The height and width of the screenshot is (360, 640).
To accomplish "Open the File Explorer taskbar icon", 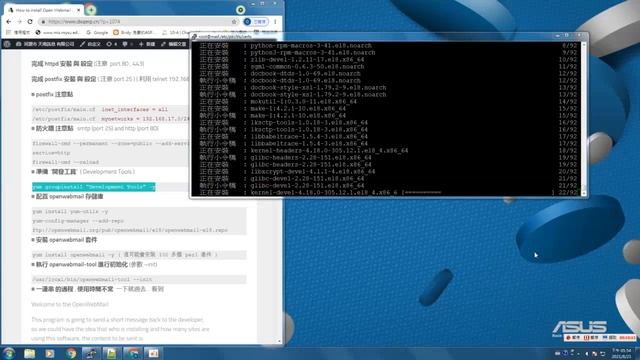I will point(29,353).
